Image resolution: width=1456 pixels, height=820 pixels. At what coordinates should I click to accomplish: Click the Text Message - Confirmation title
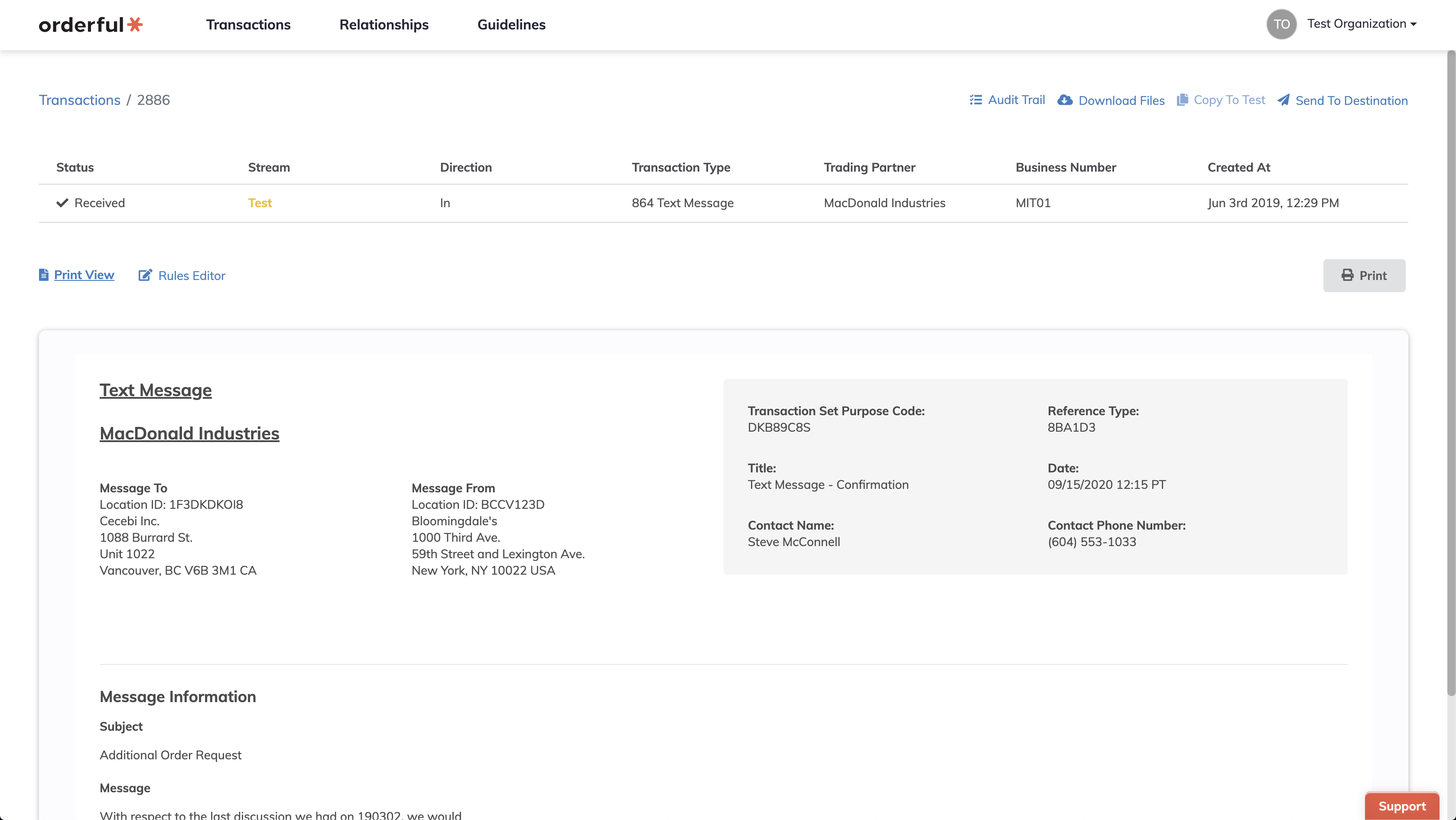pos(828,485)
